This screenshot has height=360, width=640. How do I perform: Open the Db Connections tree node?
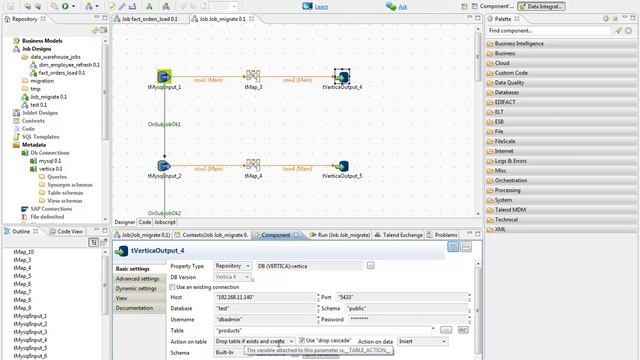click(x=50, y=153)
